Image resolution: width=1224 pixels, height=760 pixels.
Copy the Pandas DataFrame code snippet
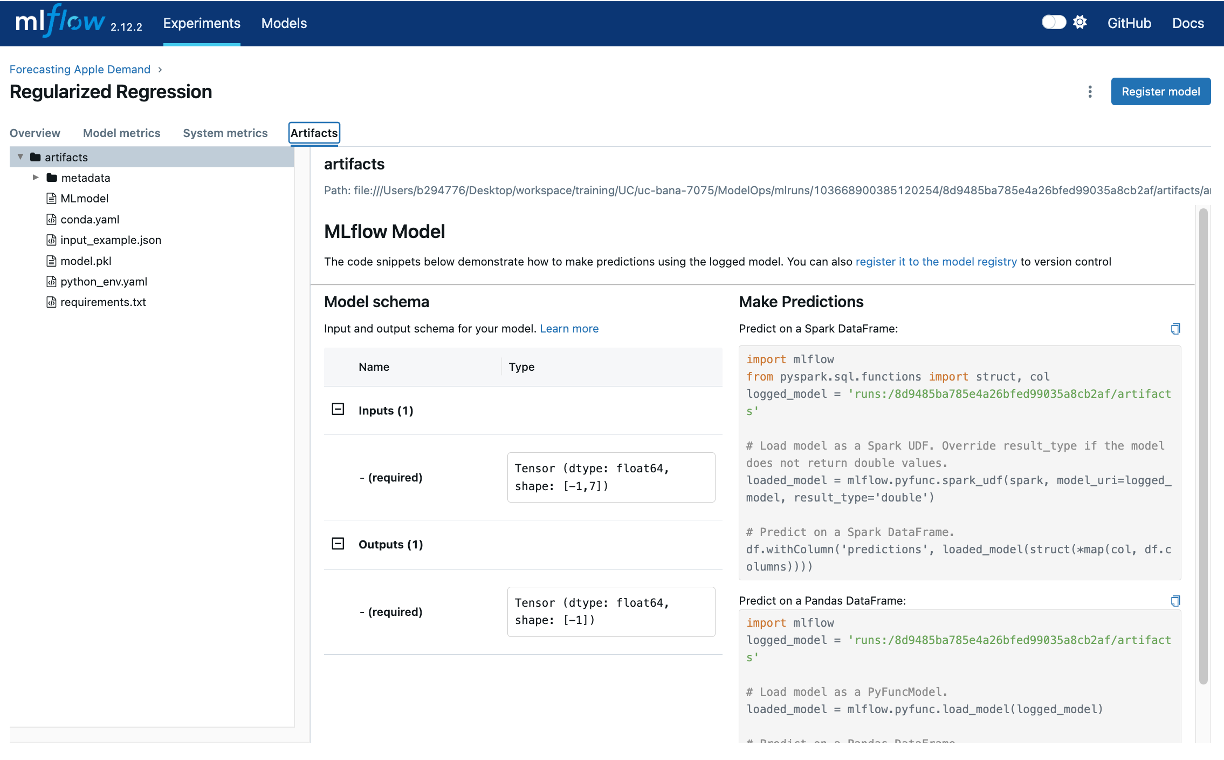1175,600
